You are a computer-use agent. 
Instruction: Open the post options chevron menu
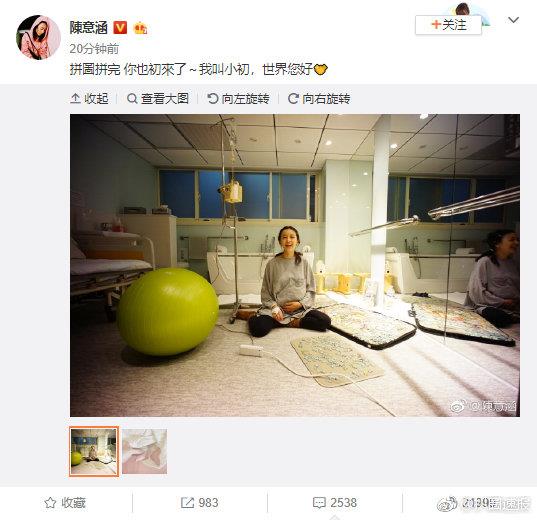[x=513, y=20]
